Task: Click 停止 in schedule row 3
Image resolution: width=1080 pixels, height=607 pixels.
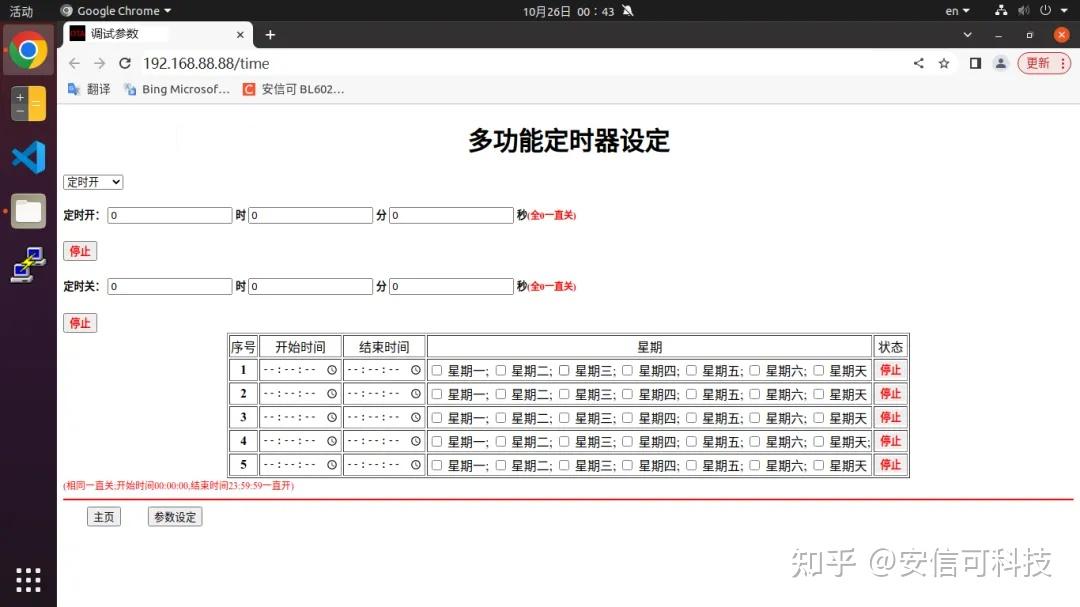Action: point(891,418)
